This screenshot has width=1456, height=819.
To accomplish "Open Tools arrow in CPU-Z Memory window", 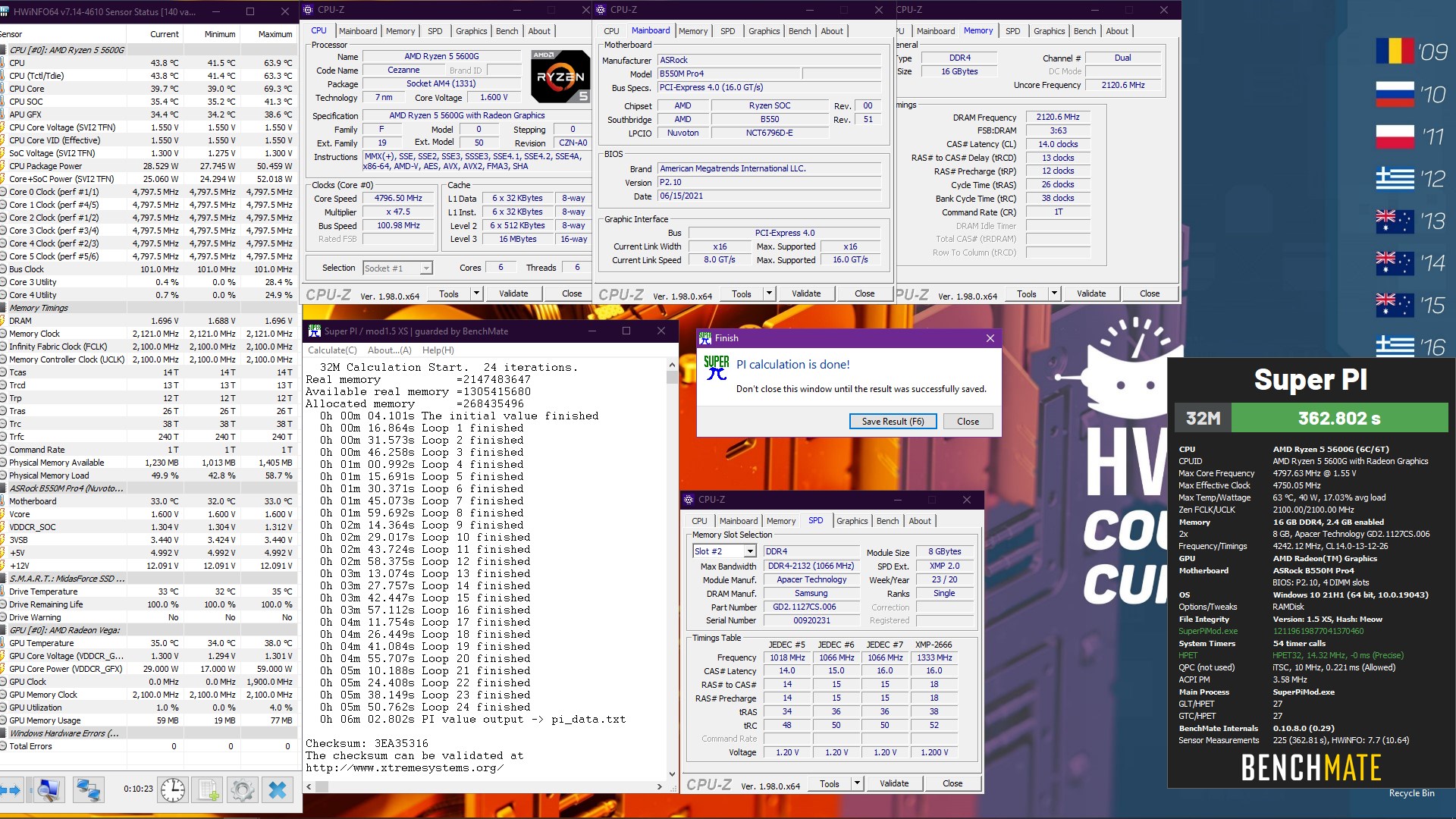I will point(1054,293).
